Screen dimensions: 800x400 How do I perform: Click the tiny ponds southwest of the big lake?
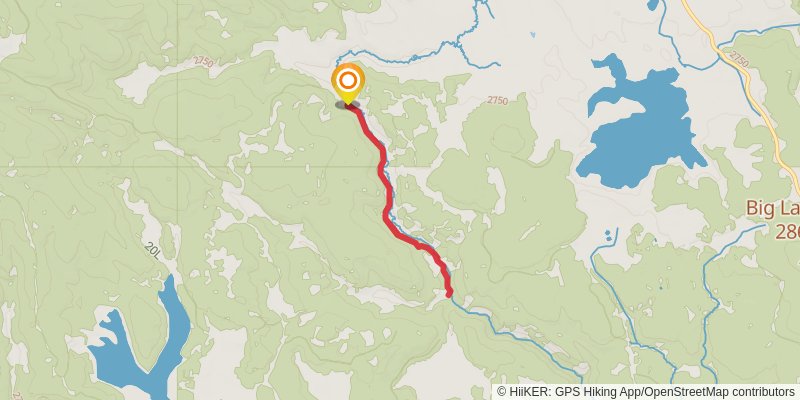pos(607,237)
